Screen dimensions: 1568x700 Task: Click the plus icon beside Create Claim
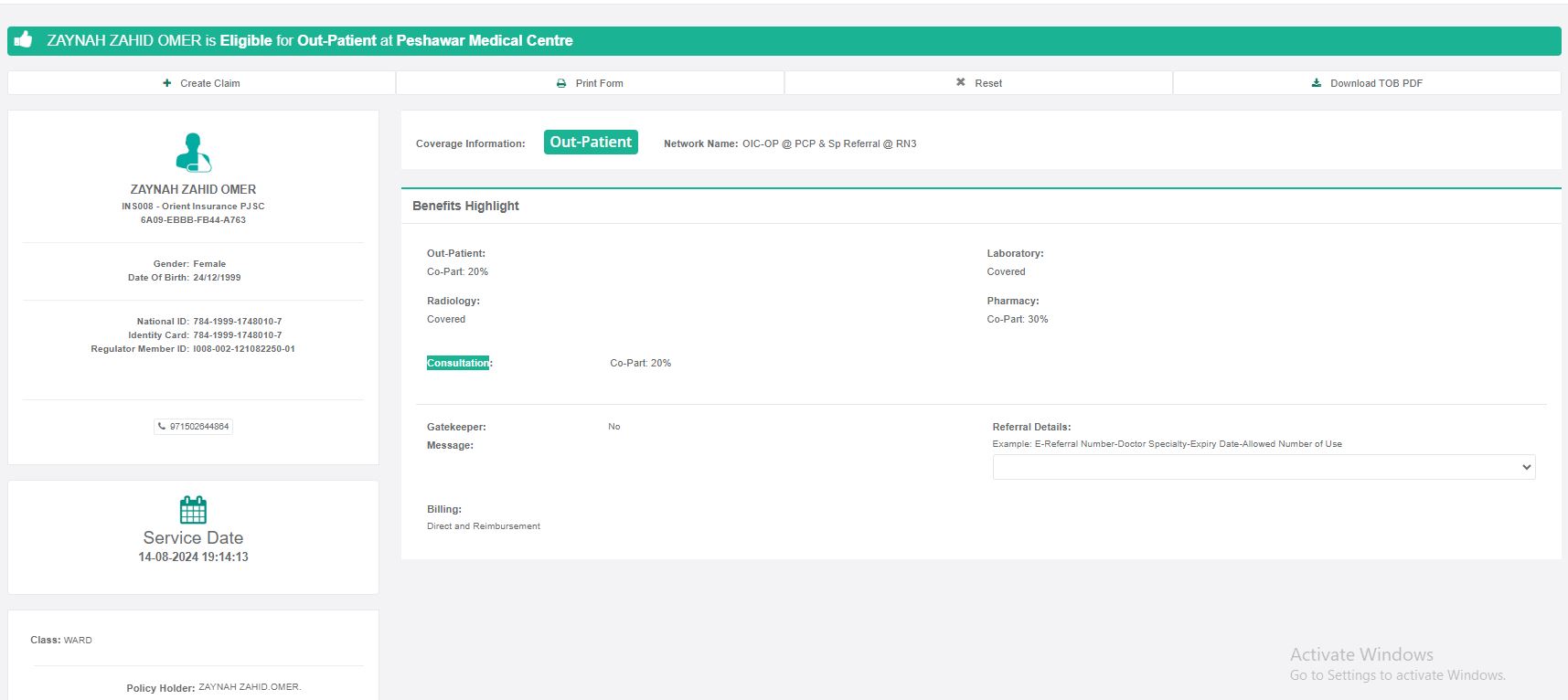167,83
